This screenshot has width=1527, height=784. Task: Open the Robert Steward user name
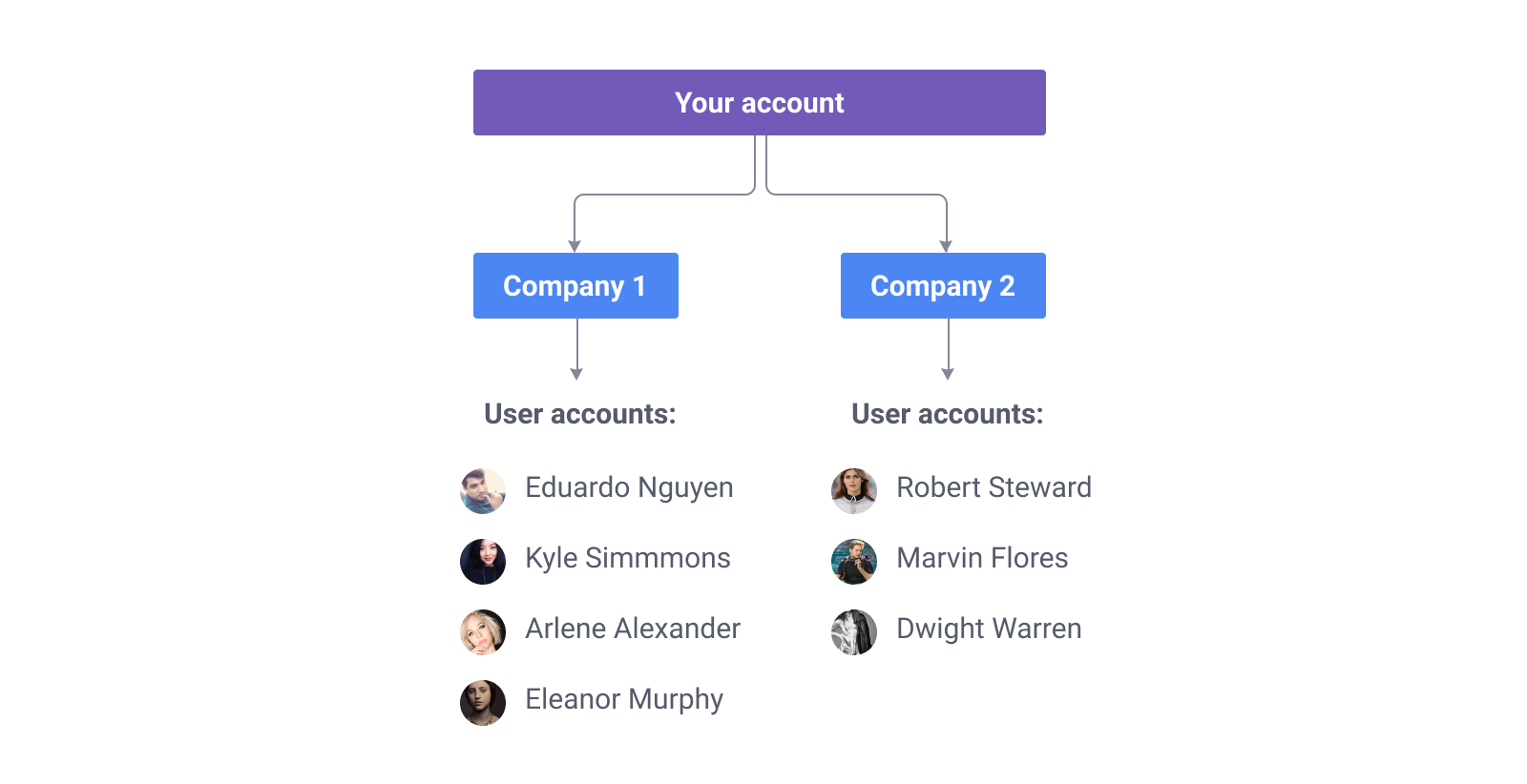994,487
